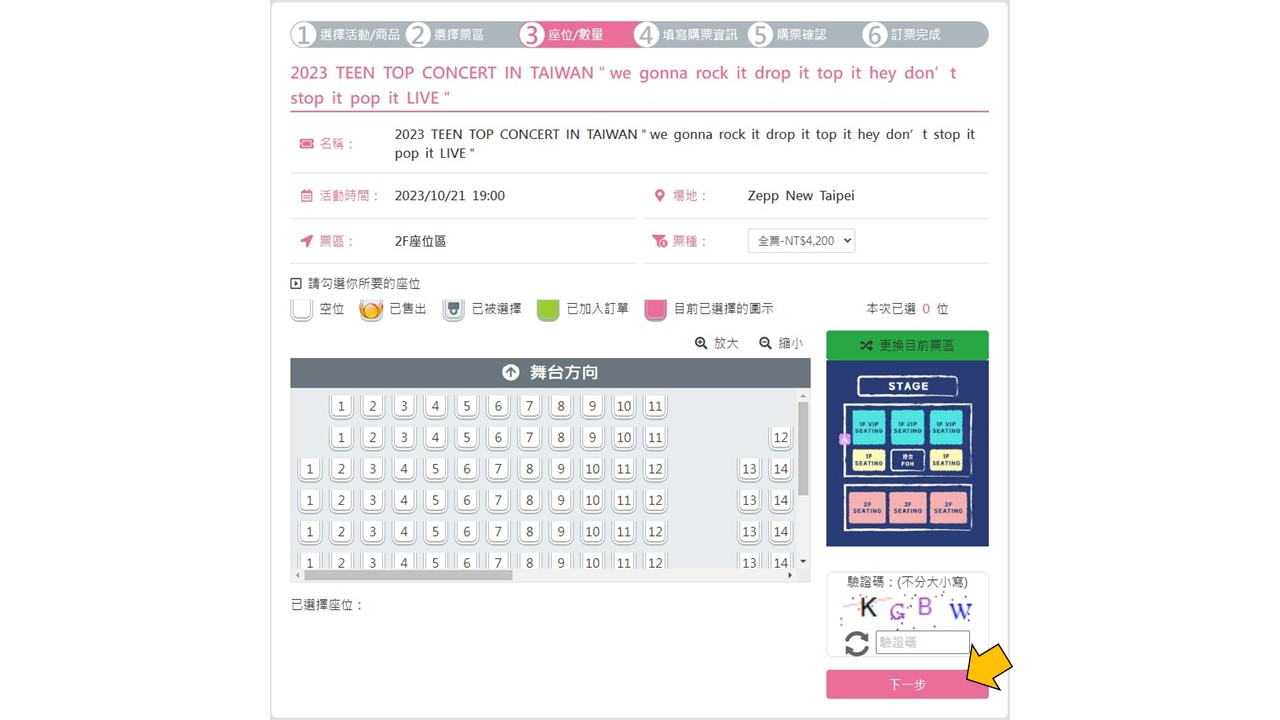Go to step 1 選擇活動/商品
The image size is (1280, 720).
[x=346, y=35]
